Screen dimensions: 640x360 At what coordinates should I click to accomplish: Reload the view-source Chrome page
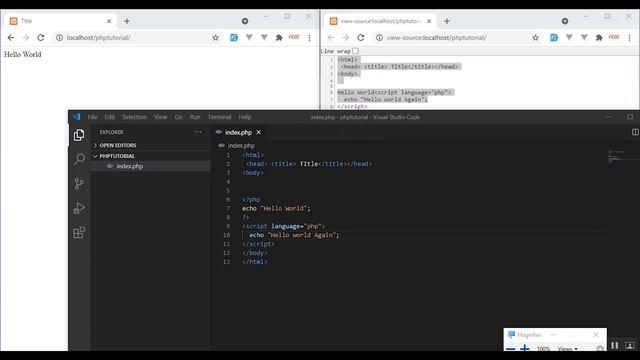[361, 38]
